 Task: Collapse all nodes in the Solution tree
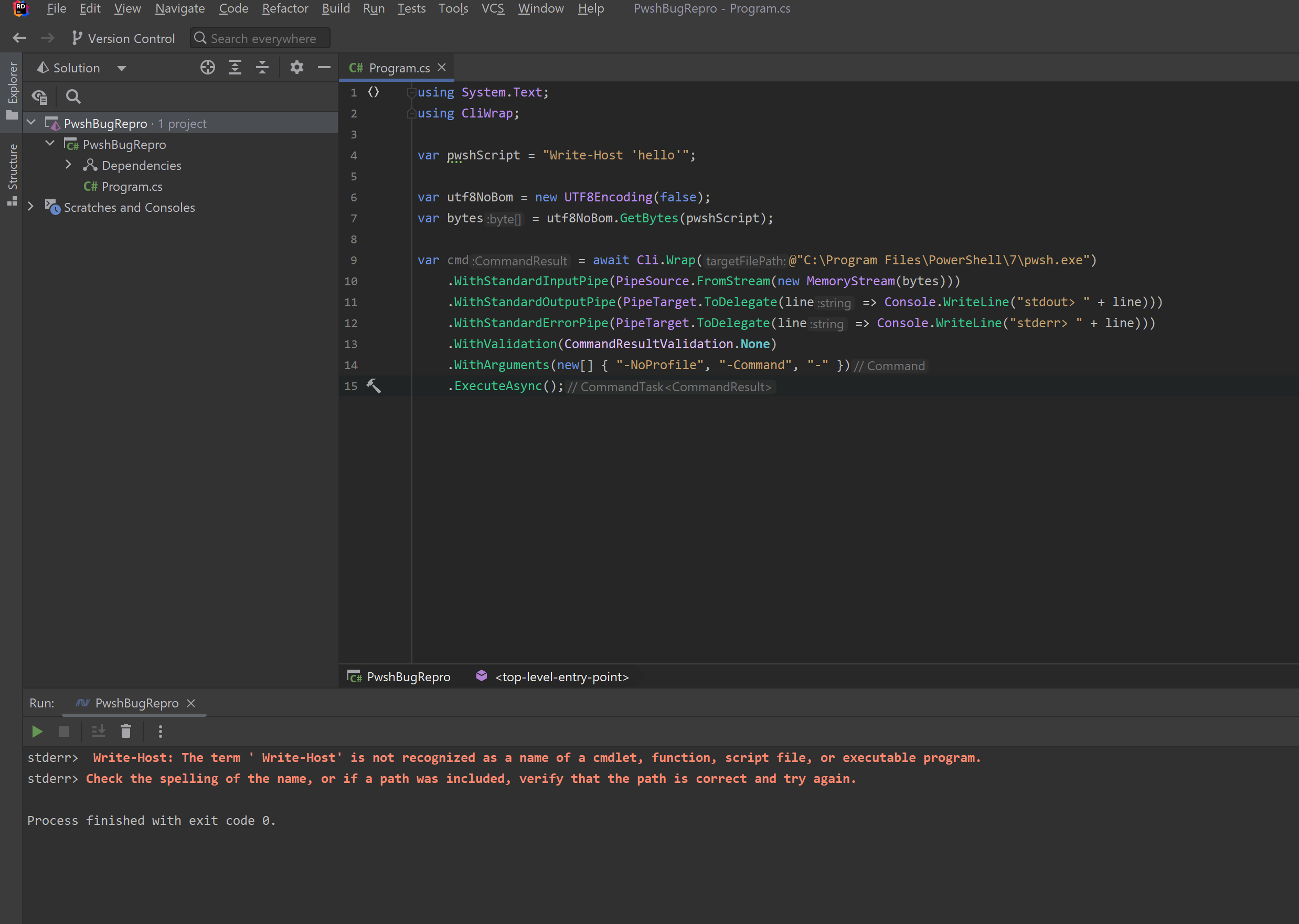click(262, 67)
